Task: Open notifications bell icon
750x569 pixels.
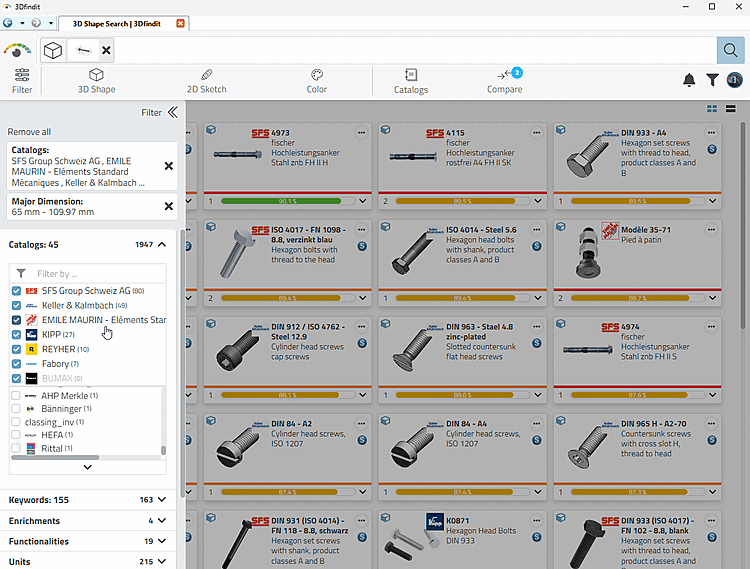Action: 689,80
